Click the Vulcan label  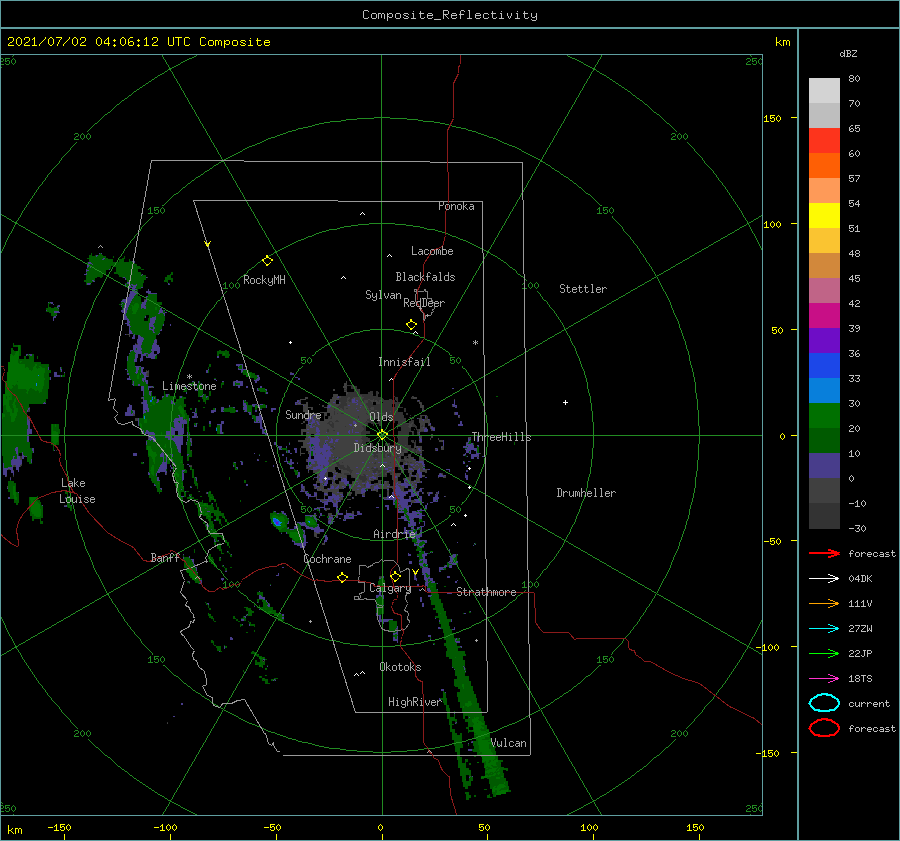click(x=509, y=743)
